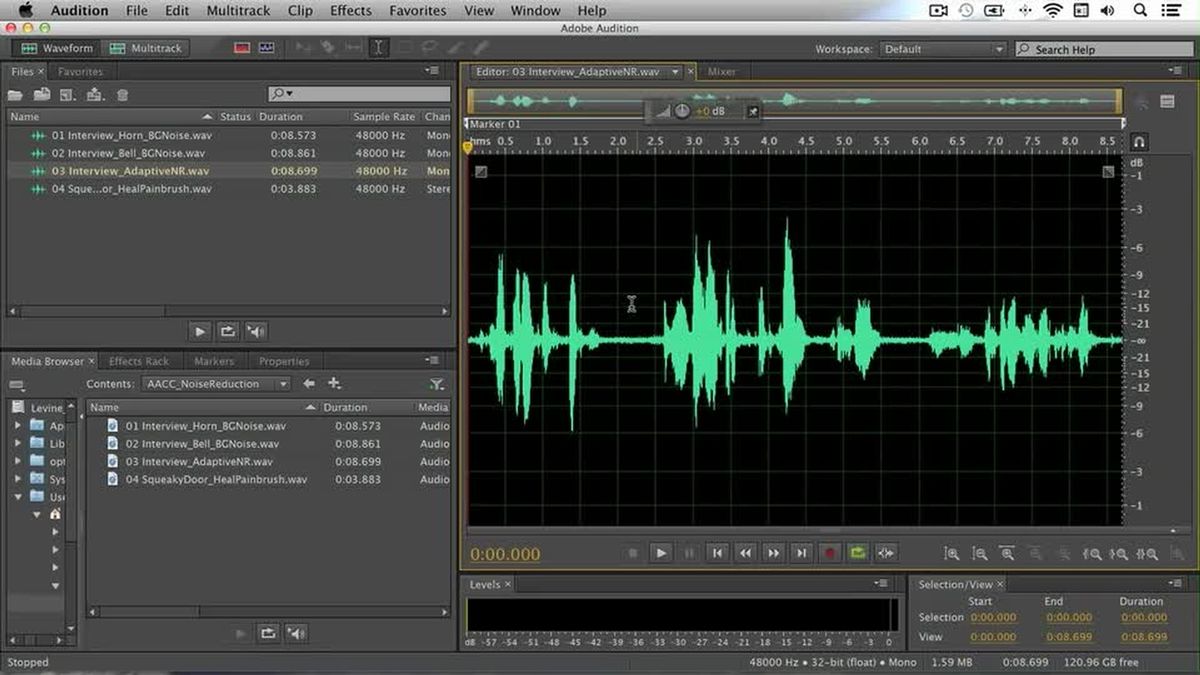Viewport: 1200px width, 675px height.
Task: Open the Effects menu
Action: point(350,11)
